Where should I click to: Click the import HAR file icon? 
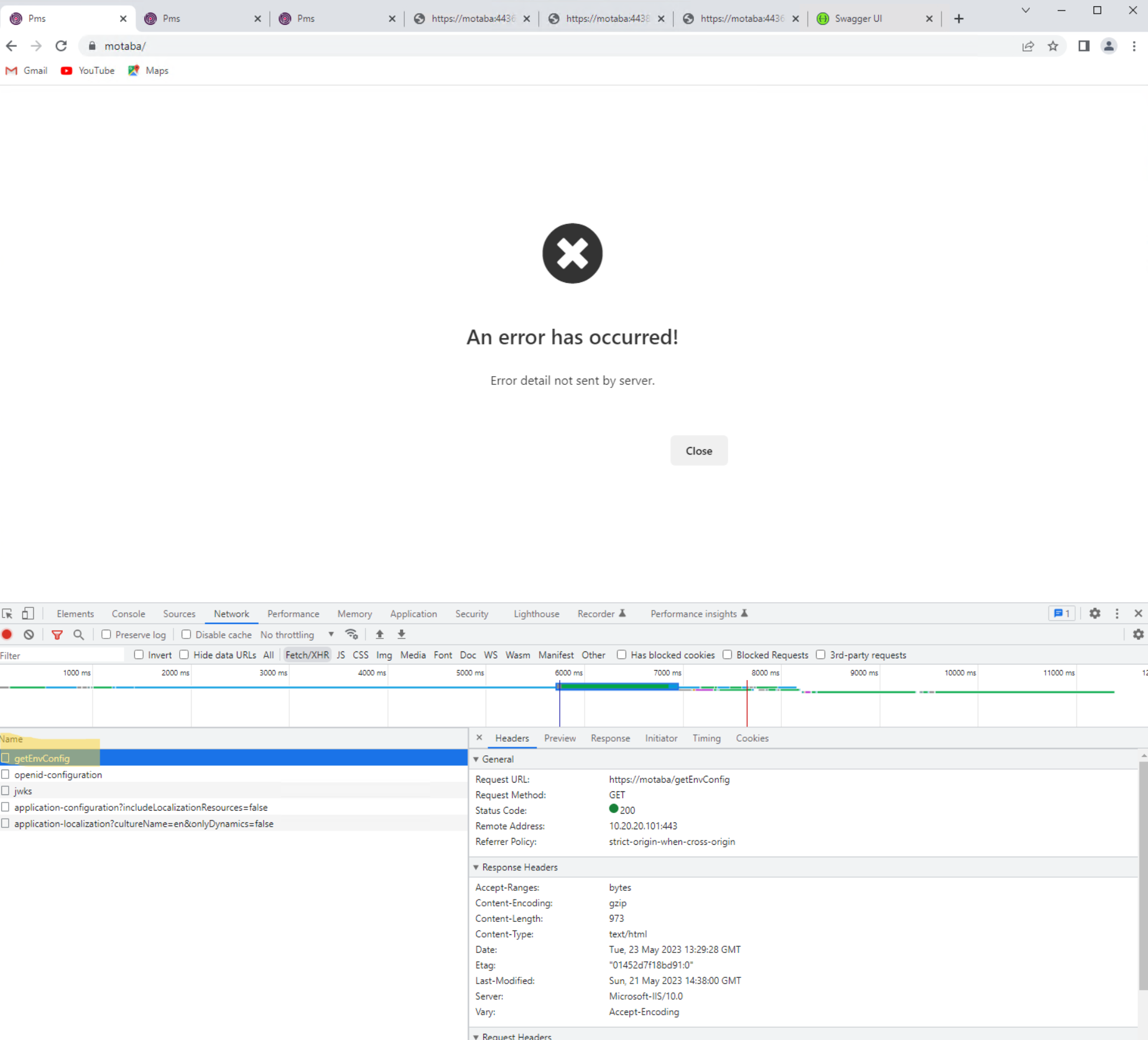point(379,635)
